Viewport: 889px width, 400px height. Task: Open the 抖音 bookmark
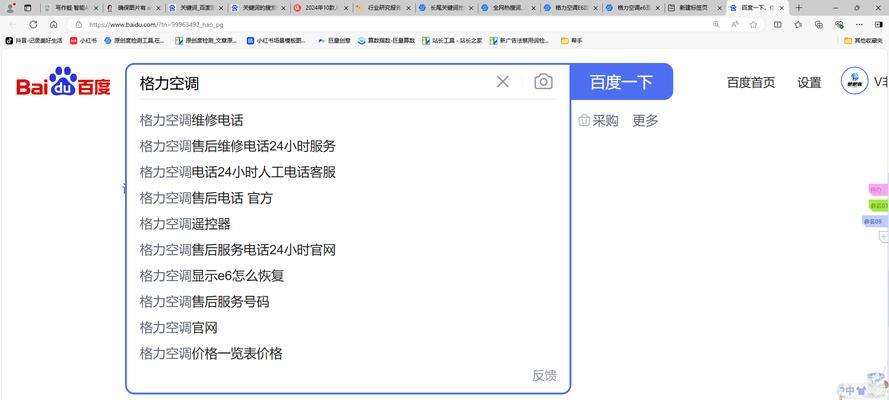(x=33, y=41)
